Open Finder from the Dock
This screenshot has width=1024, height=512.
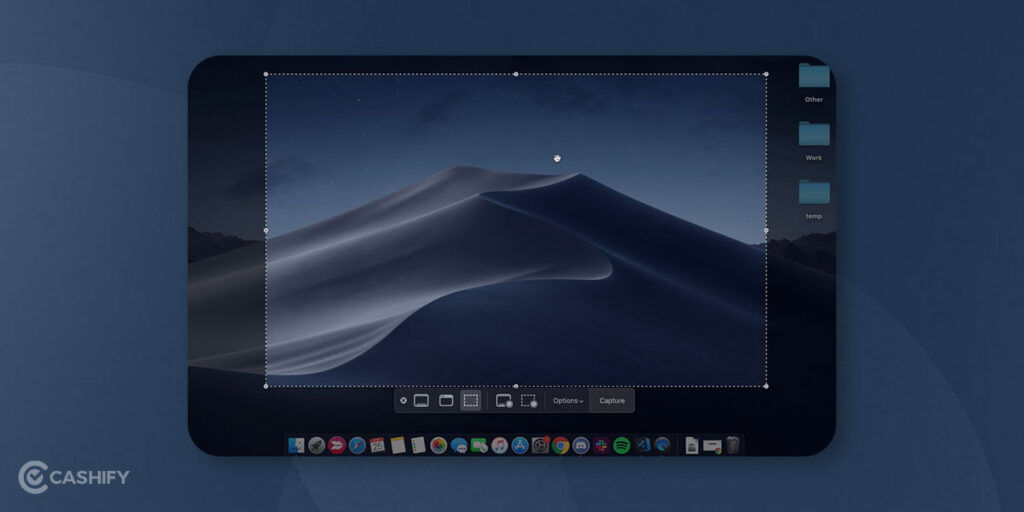[296, 445]
